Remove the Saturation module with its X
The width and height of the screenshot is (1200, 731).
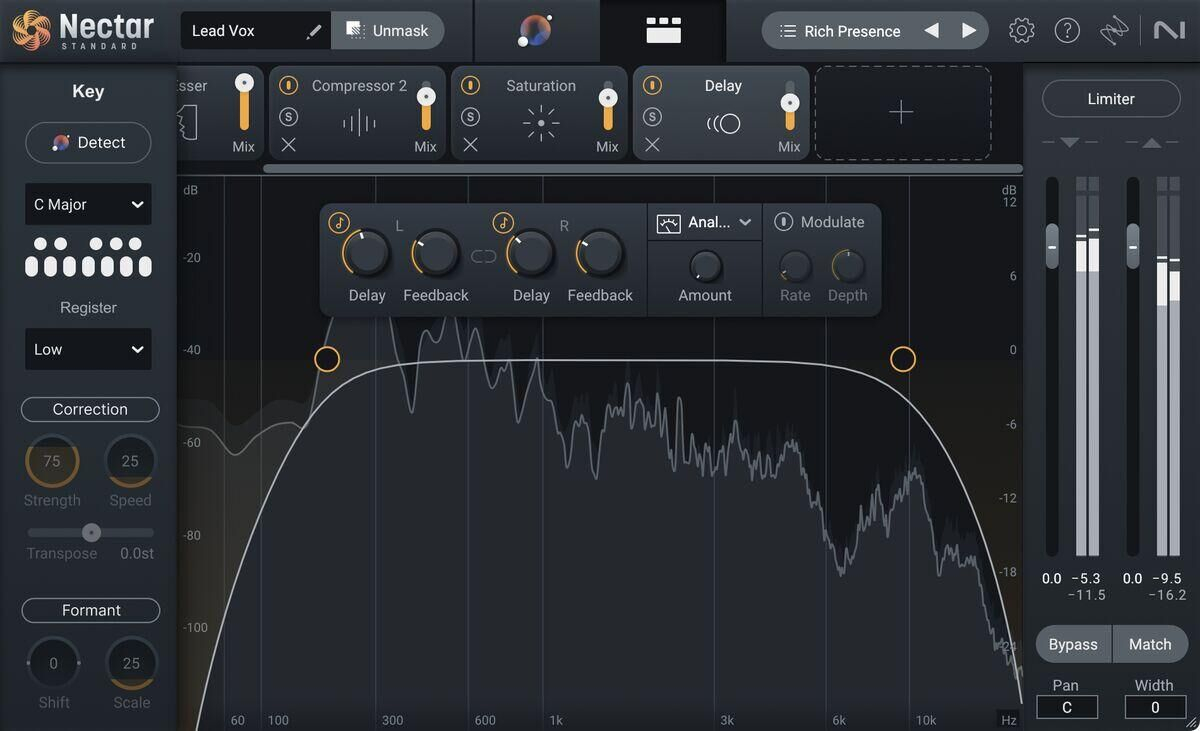[470, 145]
